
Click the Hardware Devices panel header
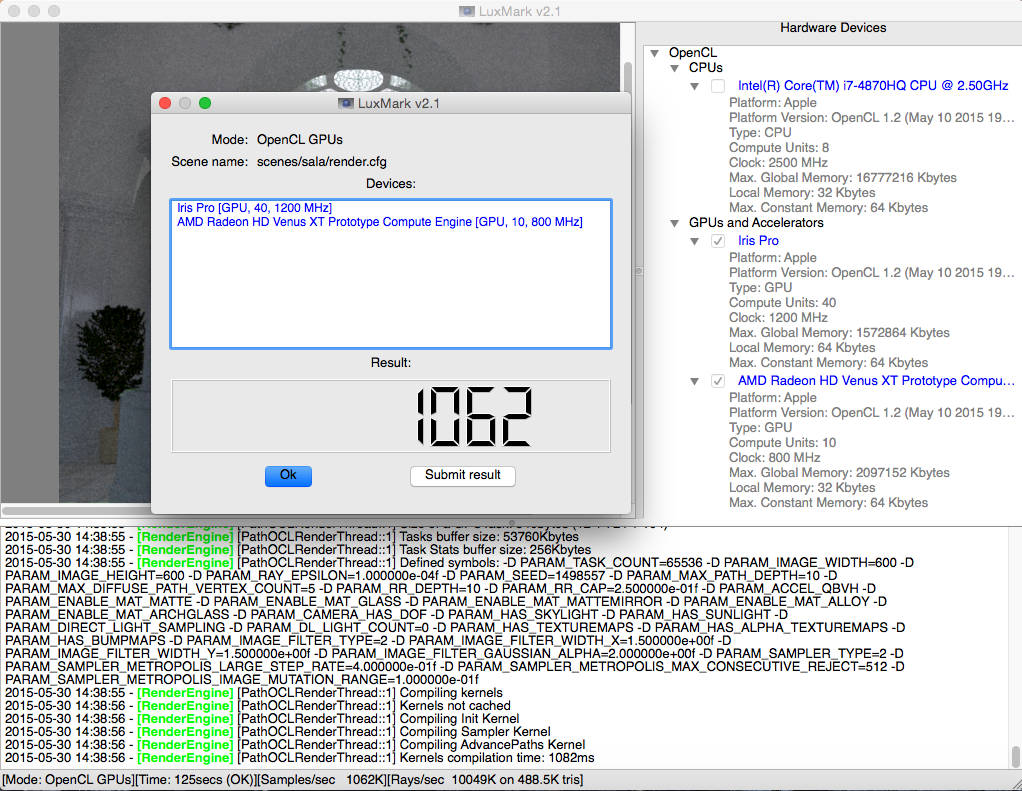pos(833,28)
